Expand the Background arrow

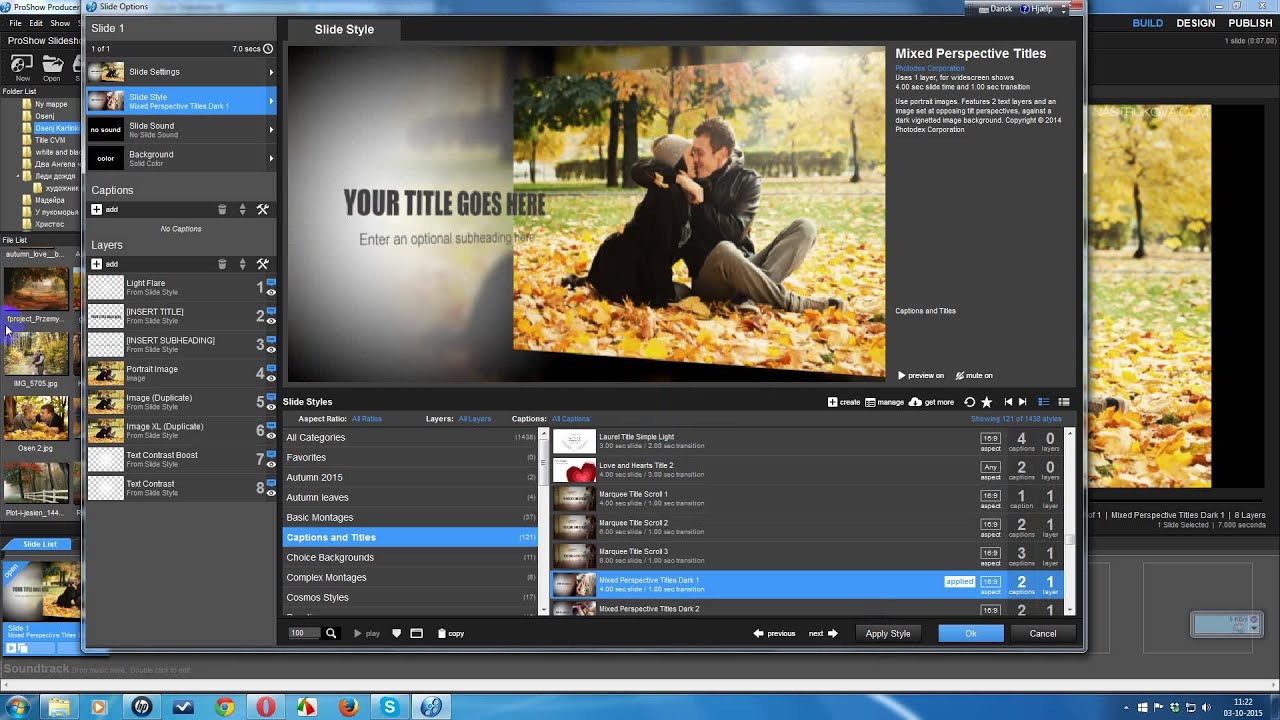tap(271, 158)
